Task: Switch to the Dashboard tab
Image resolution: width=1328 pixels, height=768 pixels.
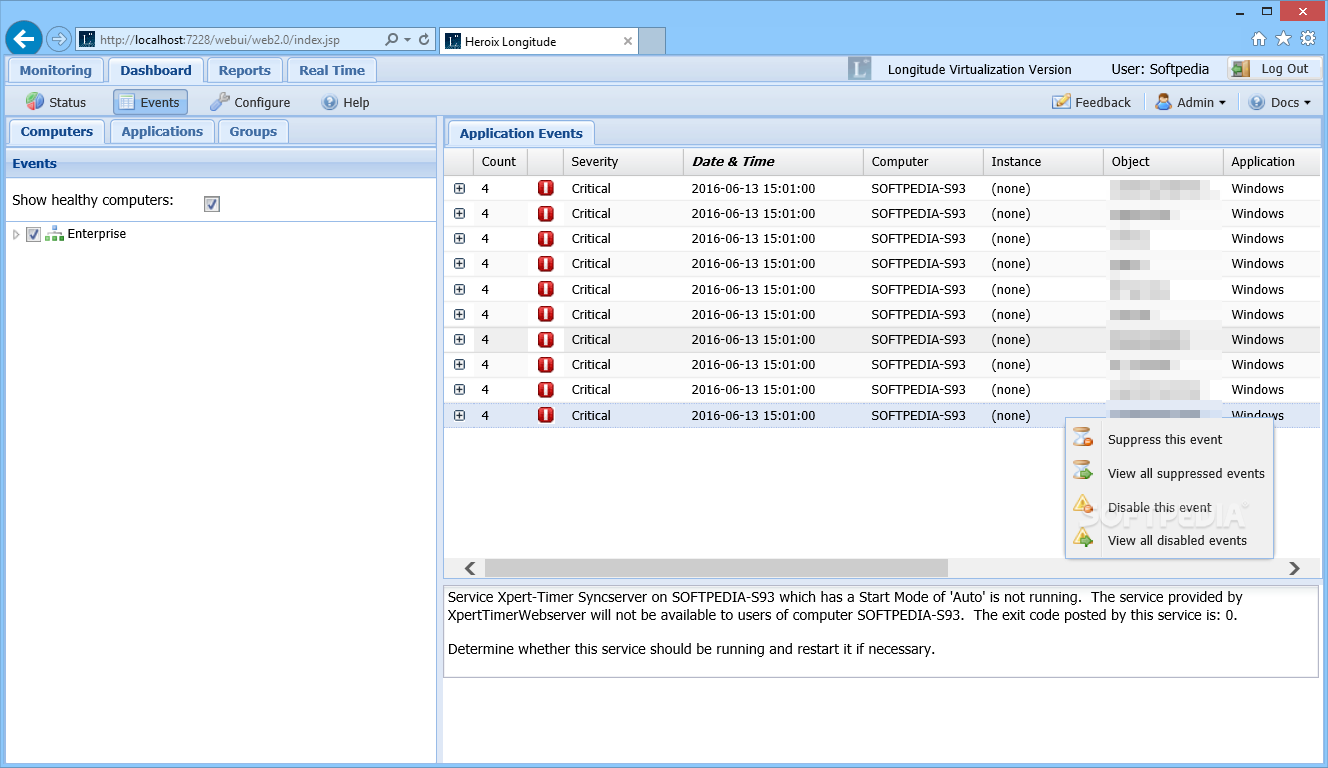Action: (x=156, y=70)
